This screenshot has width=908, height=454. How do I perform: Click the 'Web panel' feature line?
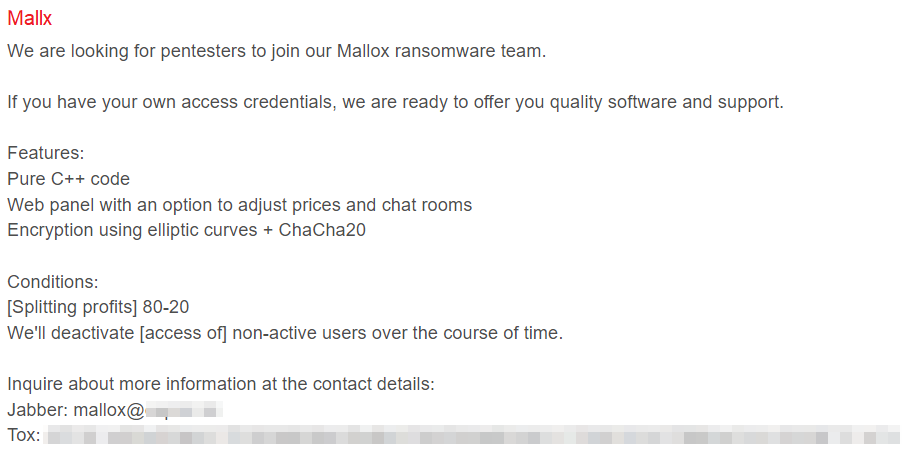(240, 205)
